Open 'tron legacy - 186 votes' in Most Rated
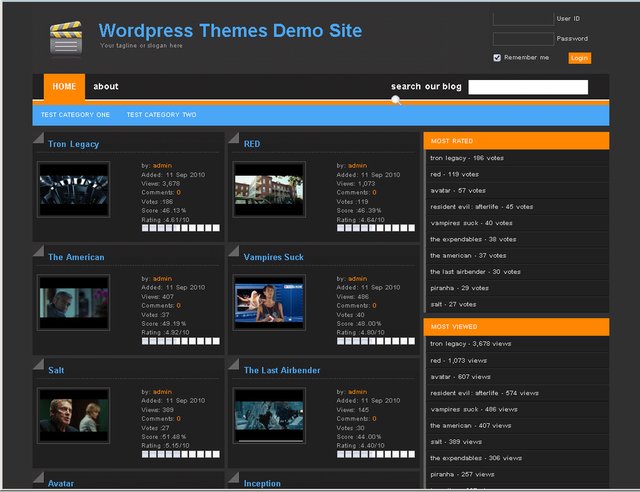 467,158
